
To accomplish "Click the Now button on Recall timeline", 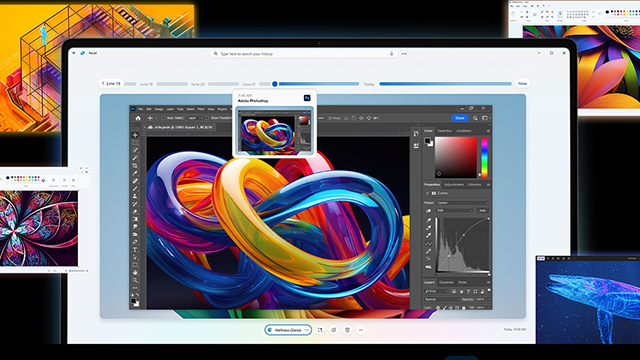I will pyautogui.click(x=522, y=83).
